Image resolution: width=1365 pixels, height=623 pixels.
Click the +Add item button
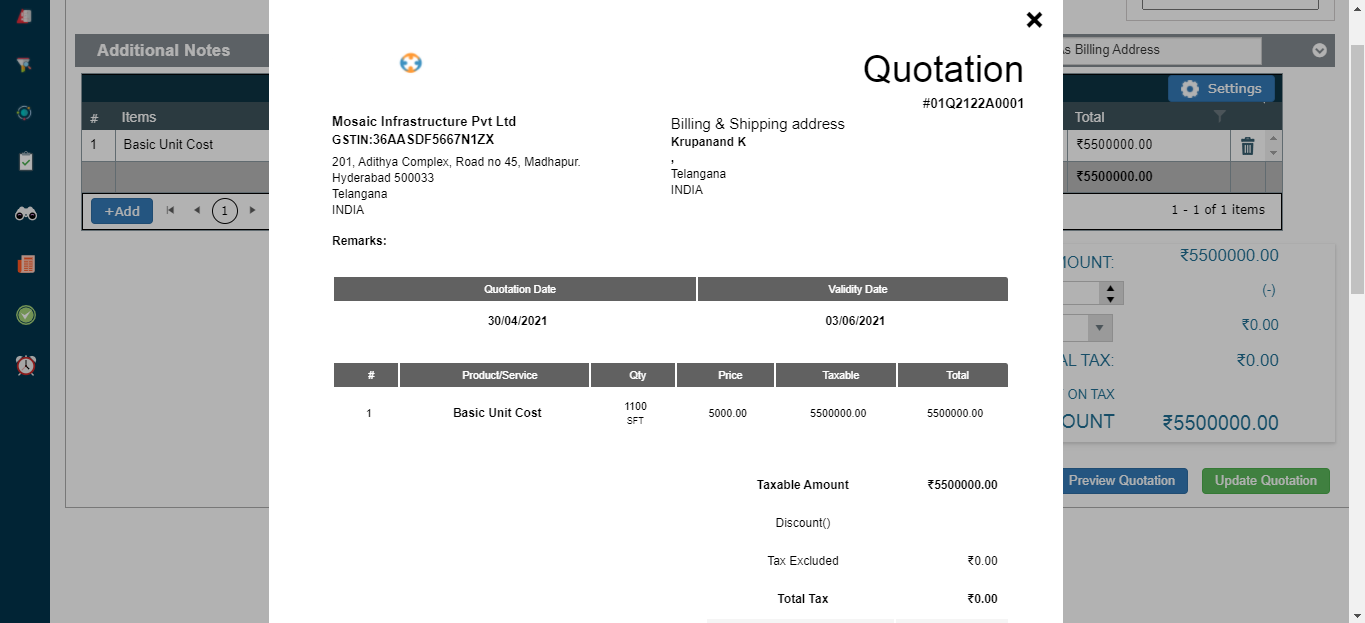click(122, 211)
